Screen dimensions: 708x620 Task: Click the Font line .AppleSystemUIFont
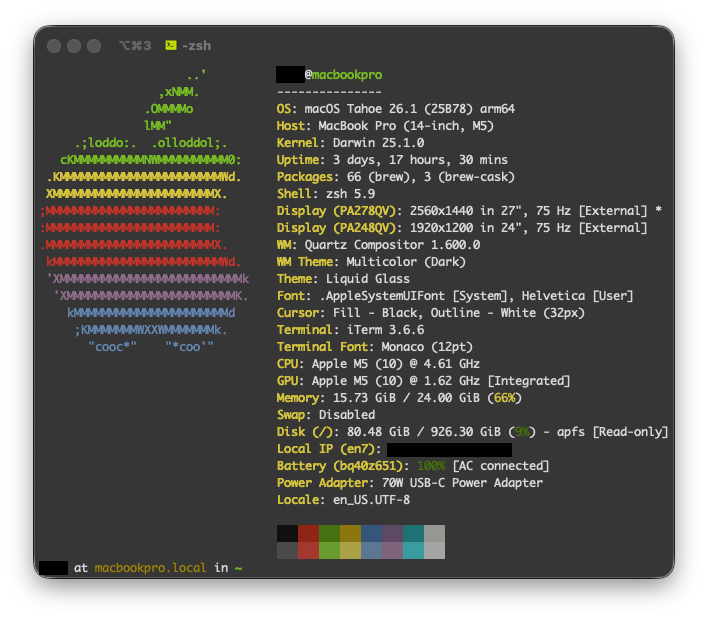(x=455, y=296)
